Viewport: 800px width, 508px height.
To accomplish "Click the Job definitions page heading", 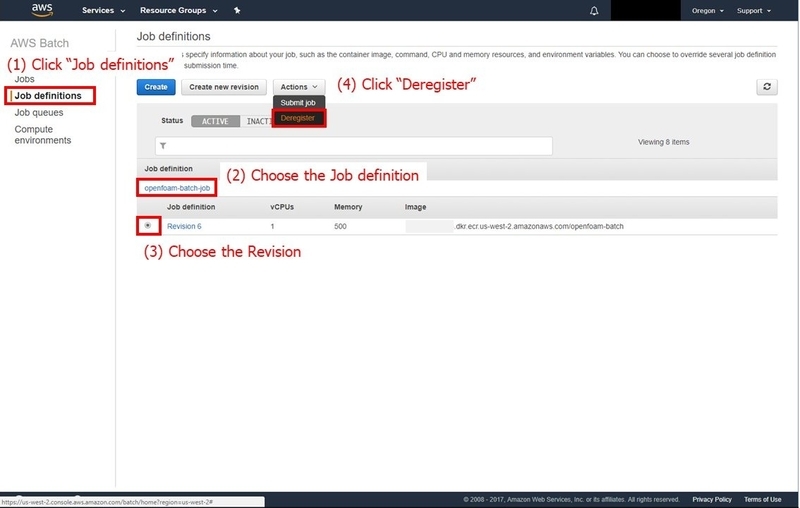I will [173, 36].
